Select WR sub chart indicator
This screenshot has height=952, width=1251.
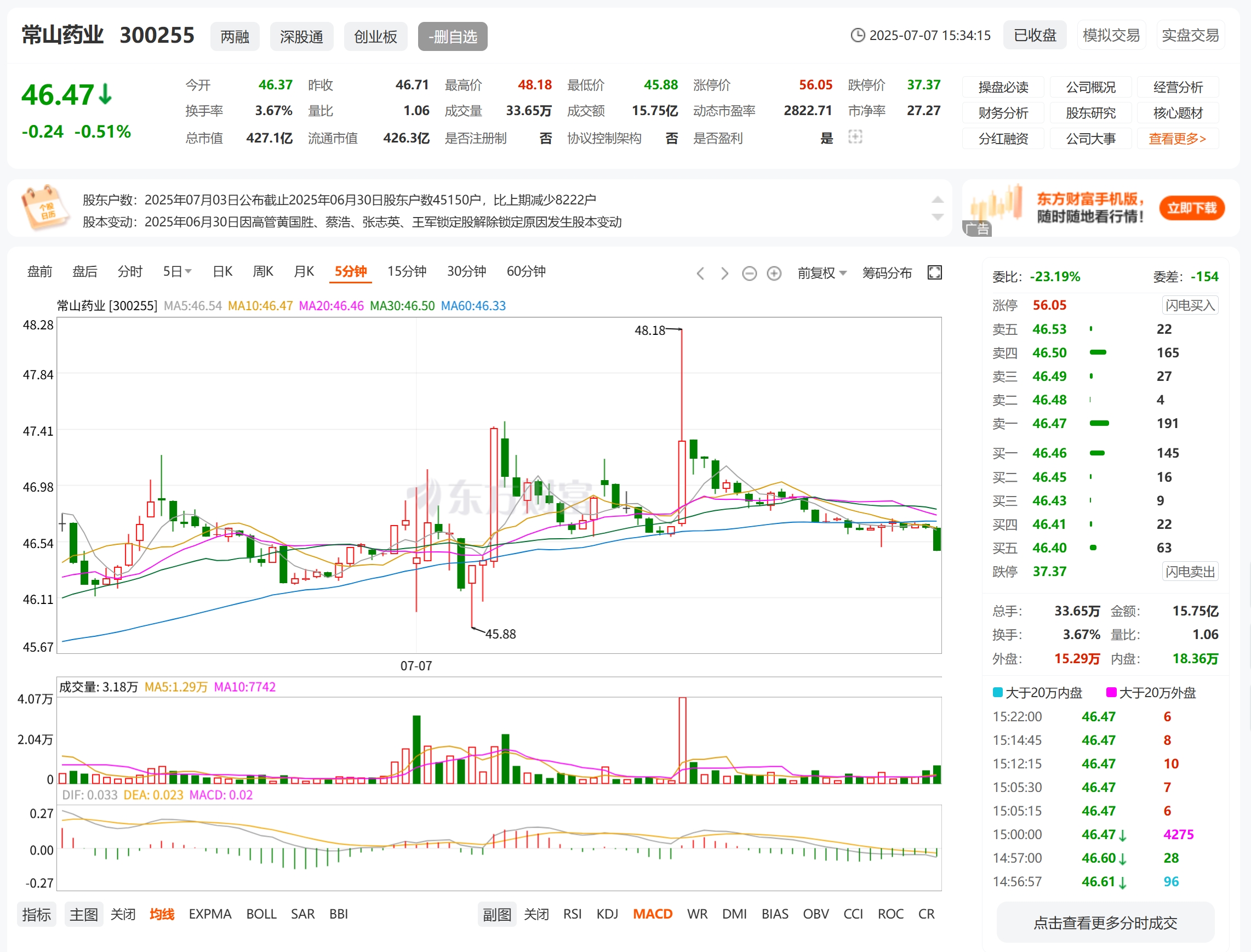(697, 914)
